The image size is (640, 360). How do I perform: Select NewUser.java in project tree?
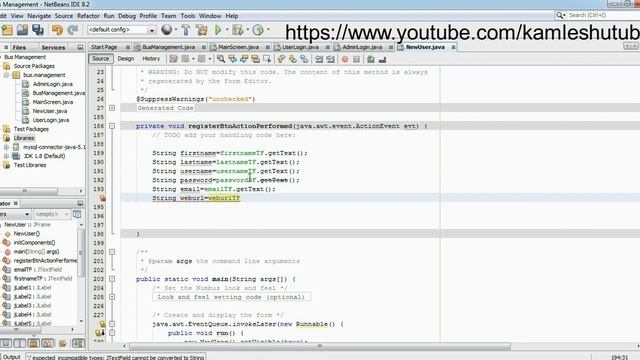click(50, 111)
